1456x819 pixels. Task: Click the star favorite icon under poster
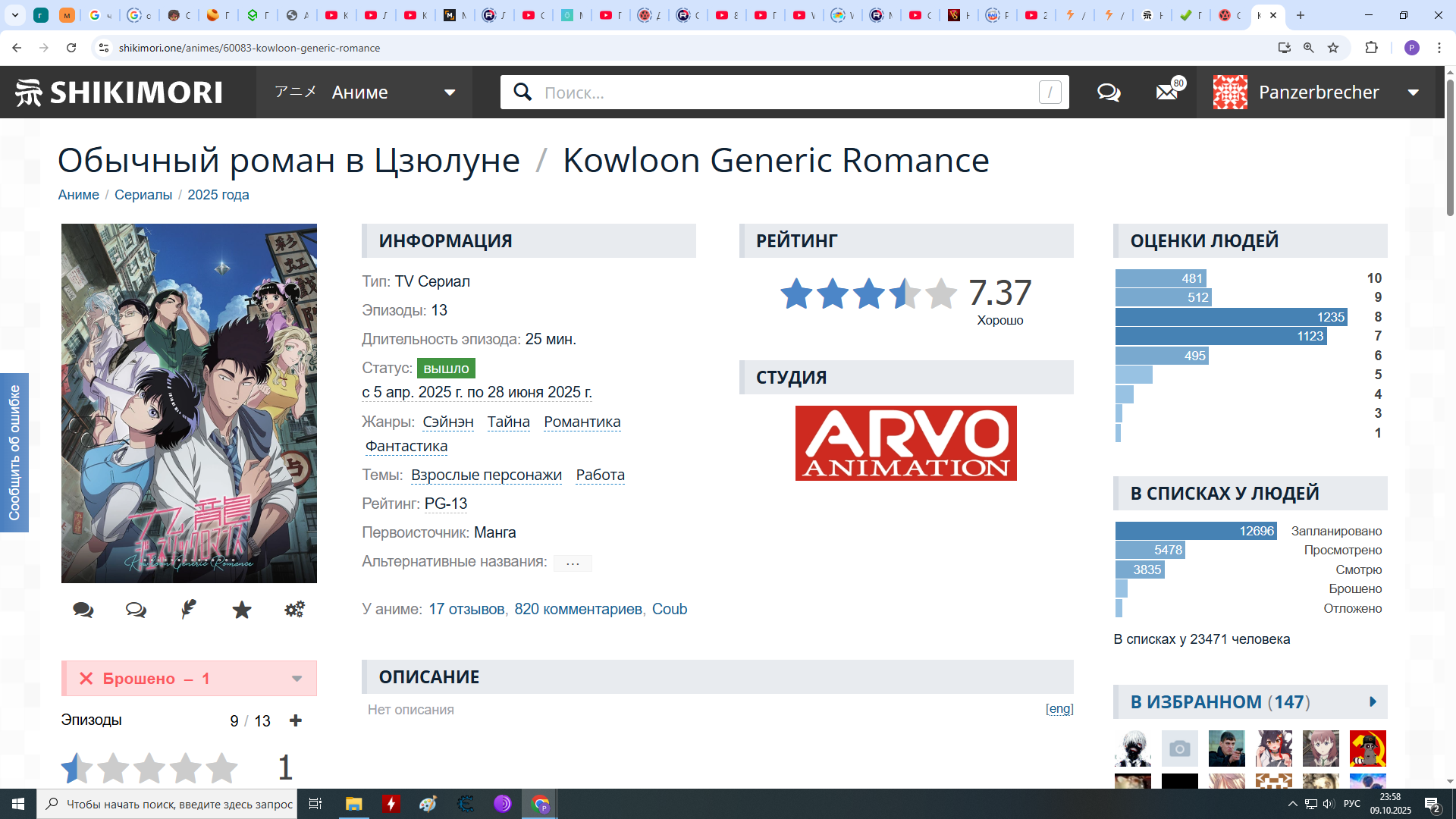point(242,610)
